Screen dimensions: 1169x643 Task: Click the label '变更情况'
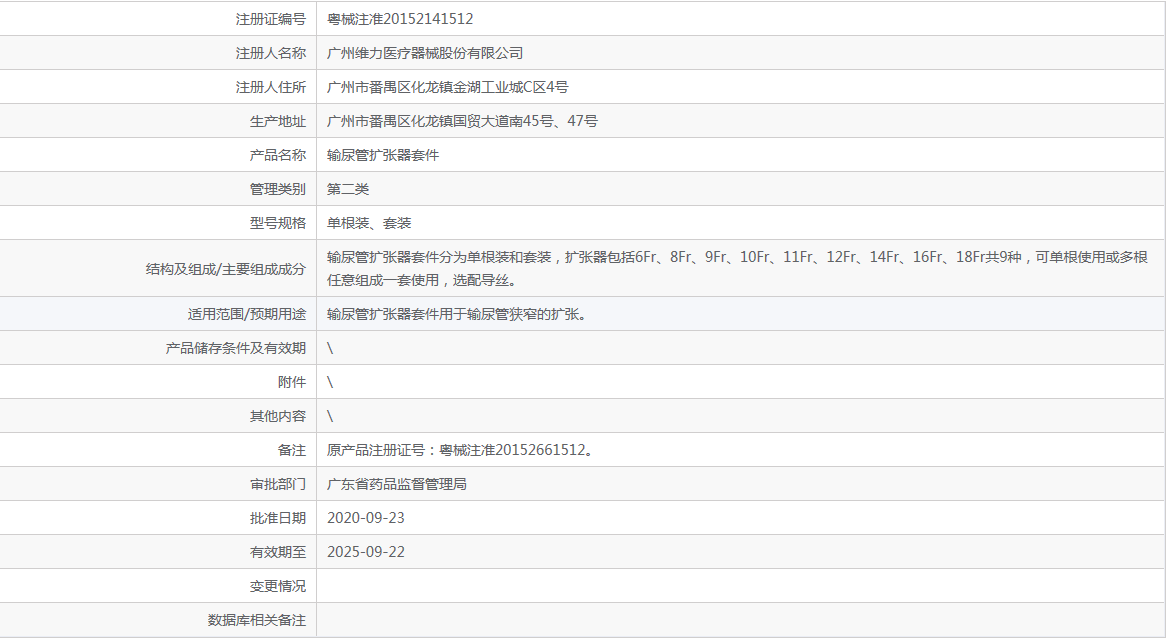click(x=277, y=586)
